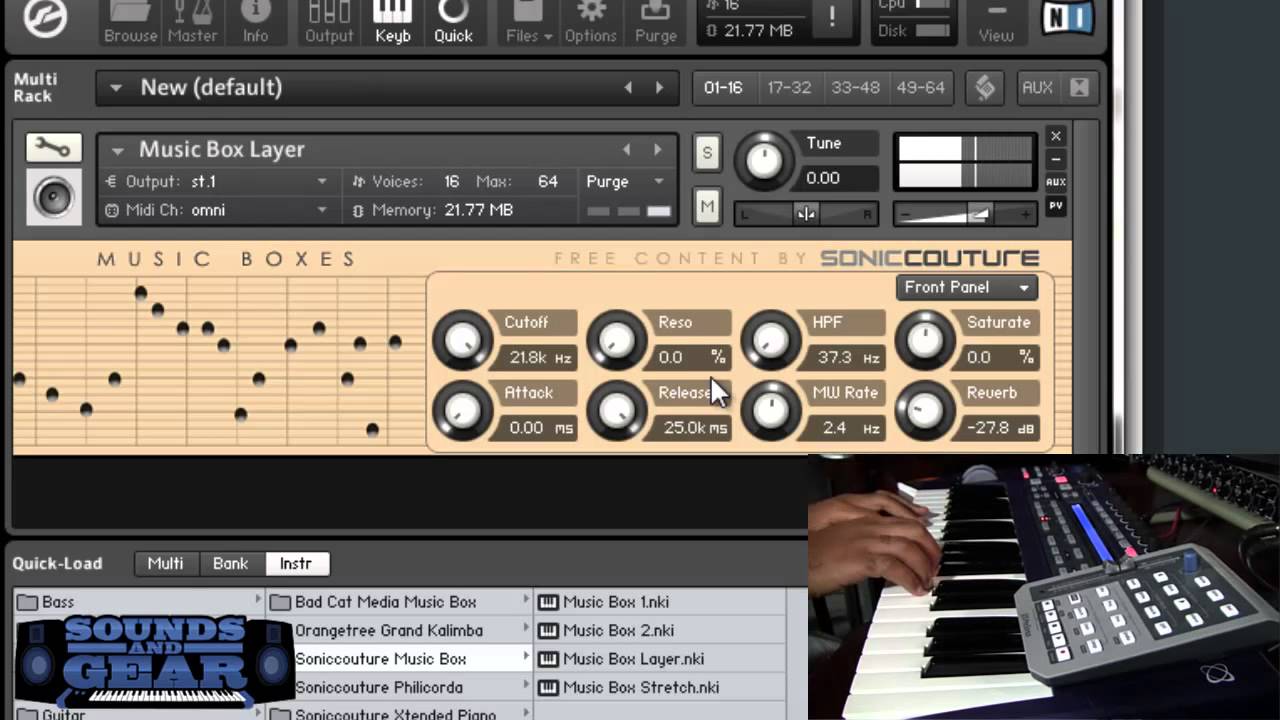Toggle the Quick-Load browser
Image resolution: width=1280 pixels, height=720 pixels.
coord(453,24)
